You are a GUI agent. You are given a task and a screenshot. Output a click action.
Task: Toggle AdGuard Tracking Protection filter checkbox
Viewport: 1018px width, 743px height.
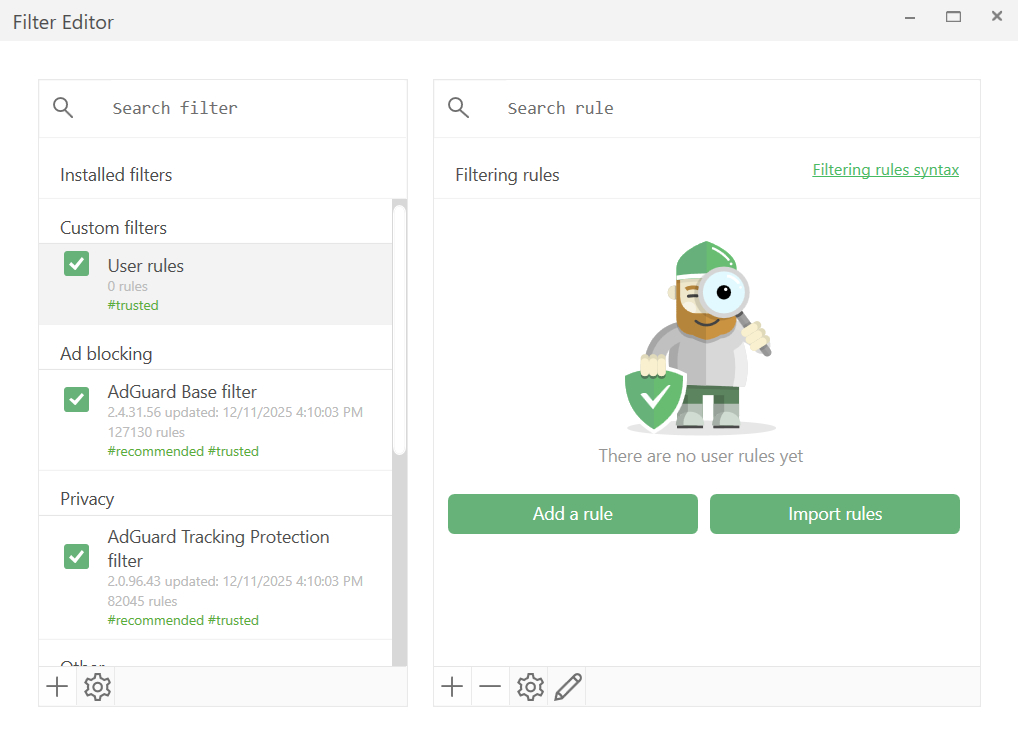click(x=77, y=556)
